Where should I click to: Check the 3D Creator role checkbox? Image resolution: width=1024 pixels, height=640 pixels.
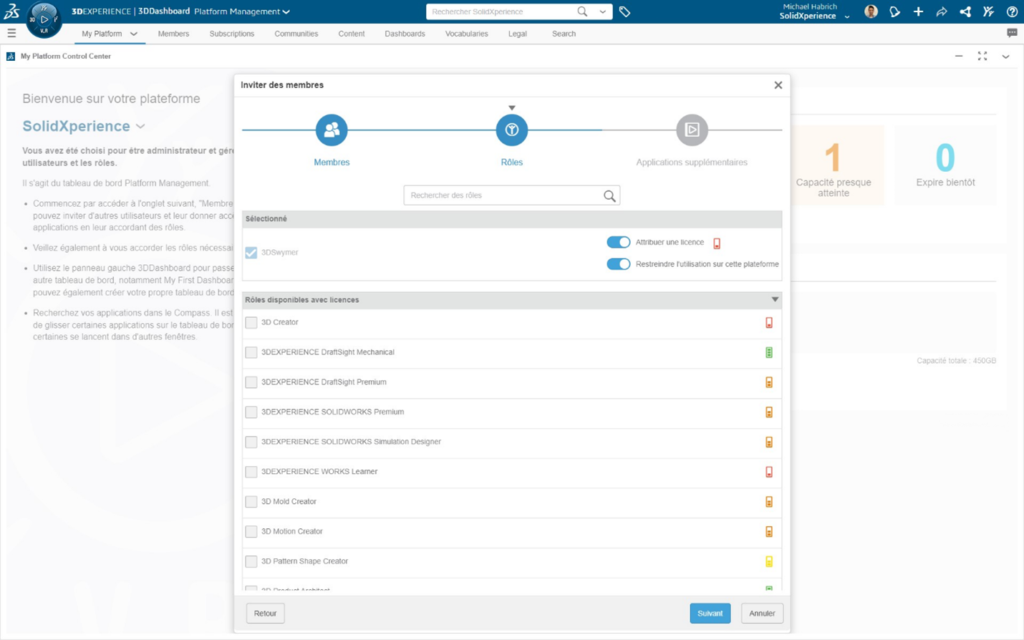pos(251,323)
